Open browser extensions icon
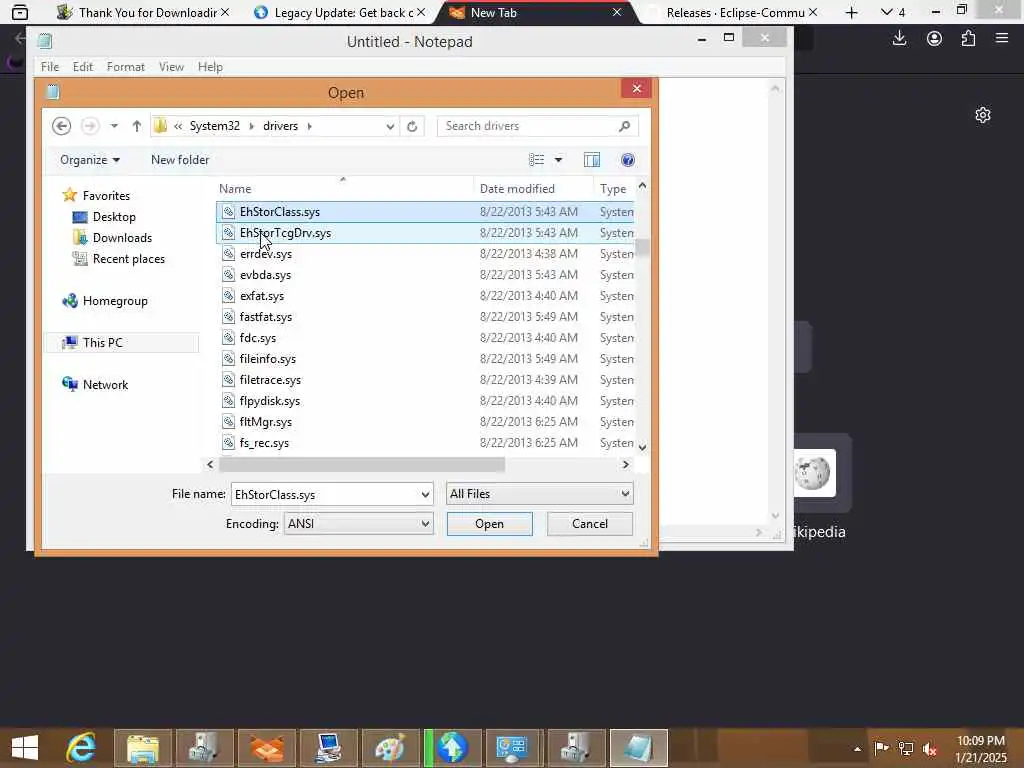The height and width of the screenshot is (768, 1024). [968, 39]
